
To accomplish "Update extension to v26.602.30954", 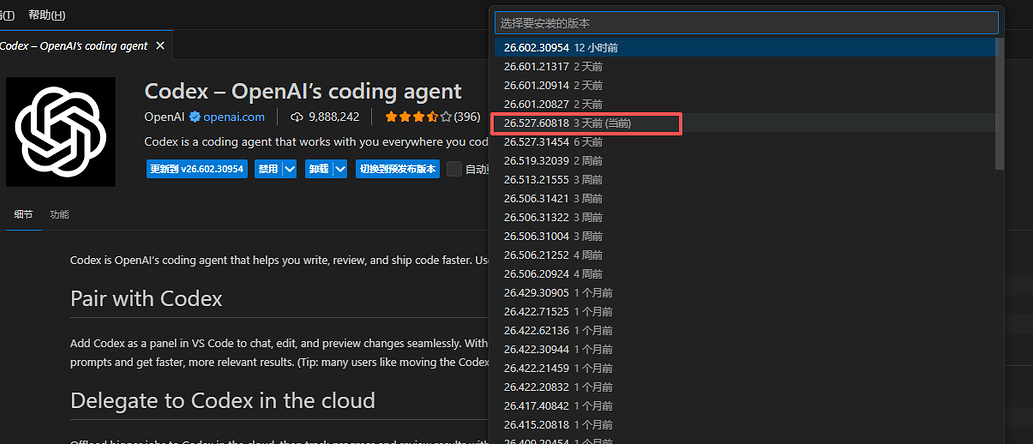I will pos(197,169).
